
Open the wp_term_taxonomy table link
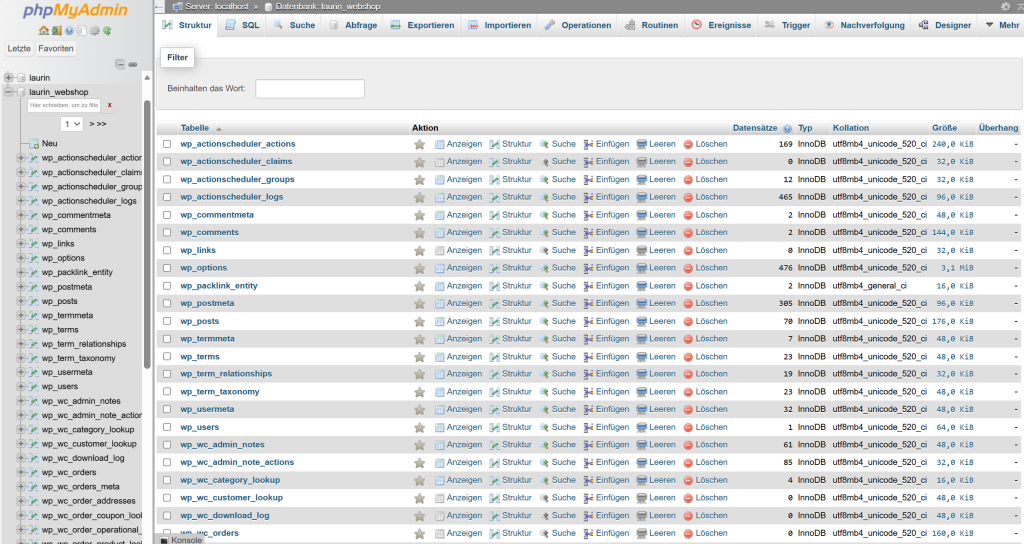[x=220, y=392]
